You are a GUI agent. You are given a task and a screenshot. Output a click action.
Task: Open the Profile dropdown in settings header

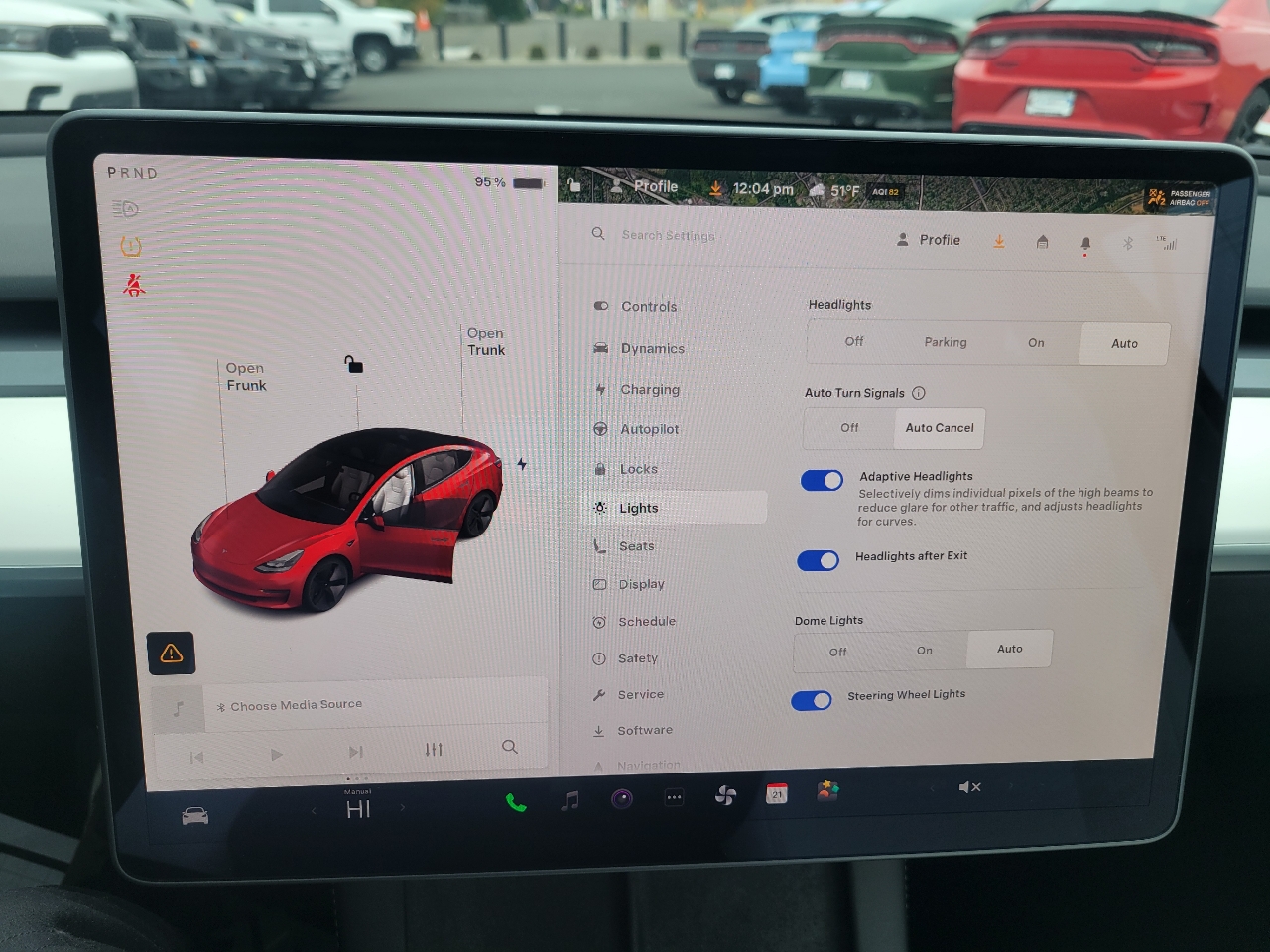pos(929,240)
